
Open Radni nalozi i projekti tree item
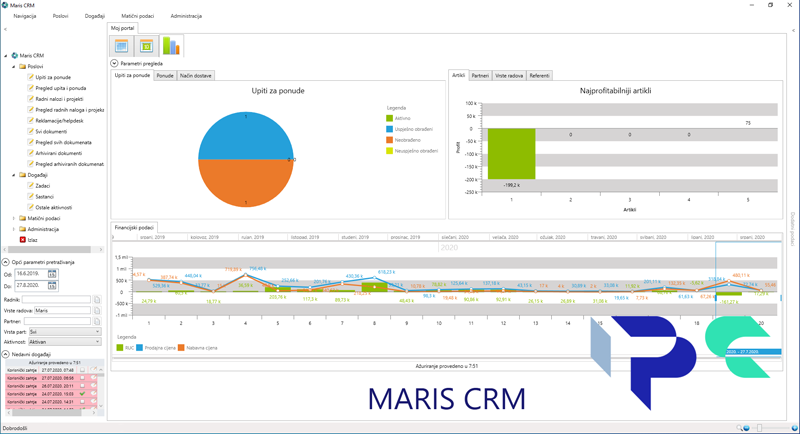tap(59, 99)
